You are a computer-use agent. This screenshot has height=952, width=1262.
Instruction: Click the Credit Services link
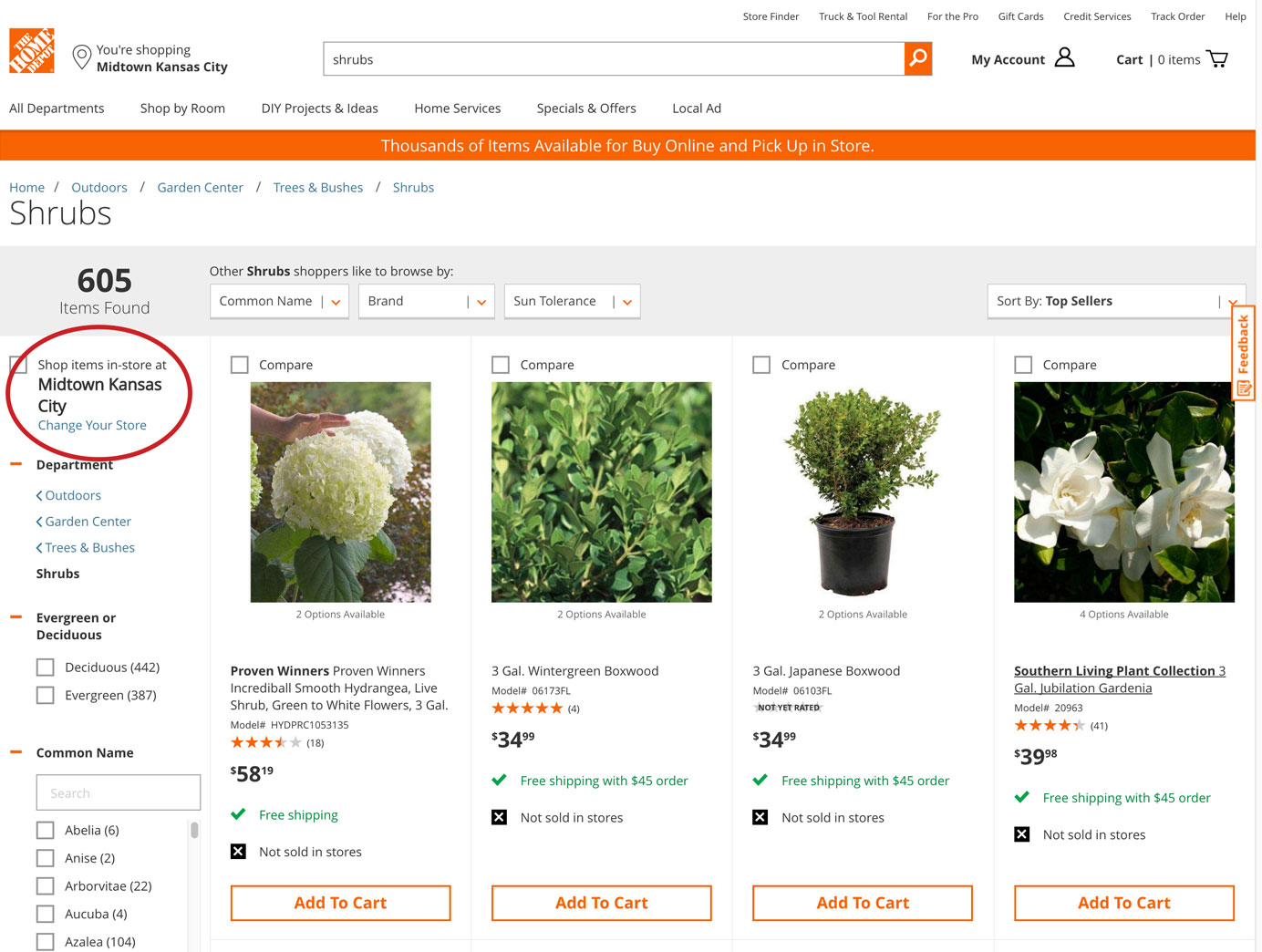[x=1097, y=16]
